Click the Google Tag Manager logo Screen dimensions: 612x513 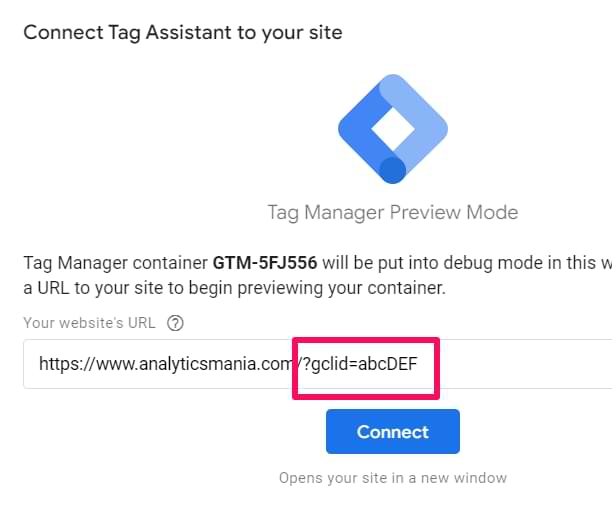[393, 129]
